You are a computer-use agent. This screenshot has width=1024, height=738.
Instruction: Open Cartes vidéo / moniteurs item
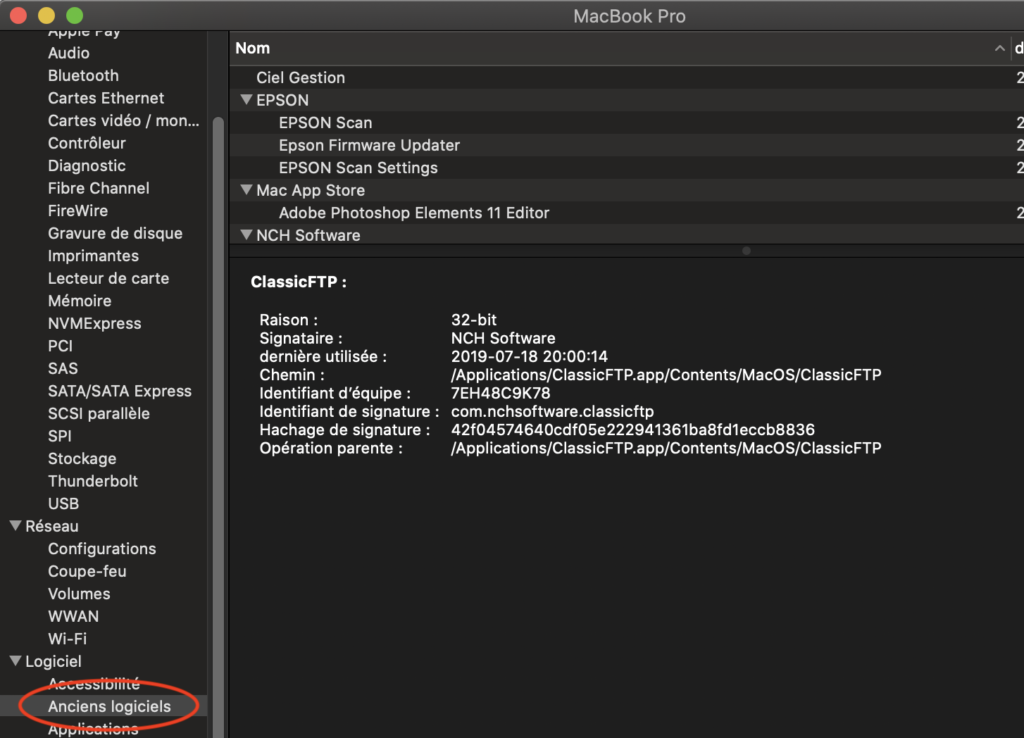tap(123, 121)
